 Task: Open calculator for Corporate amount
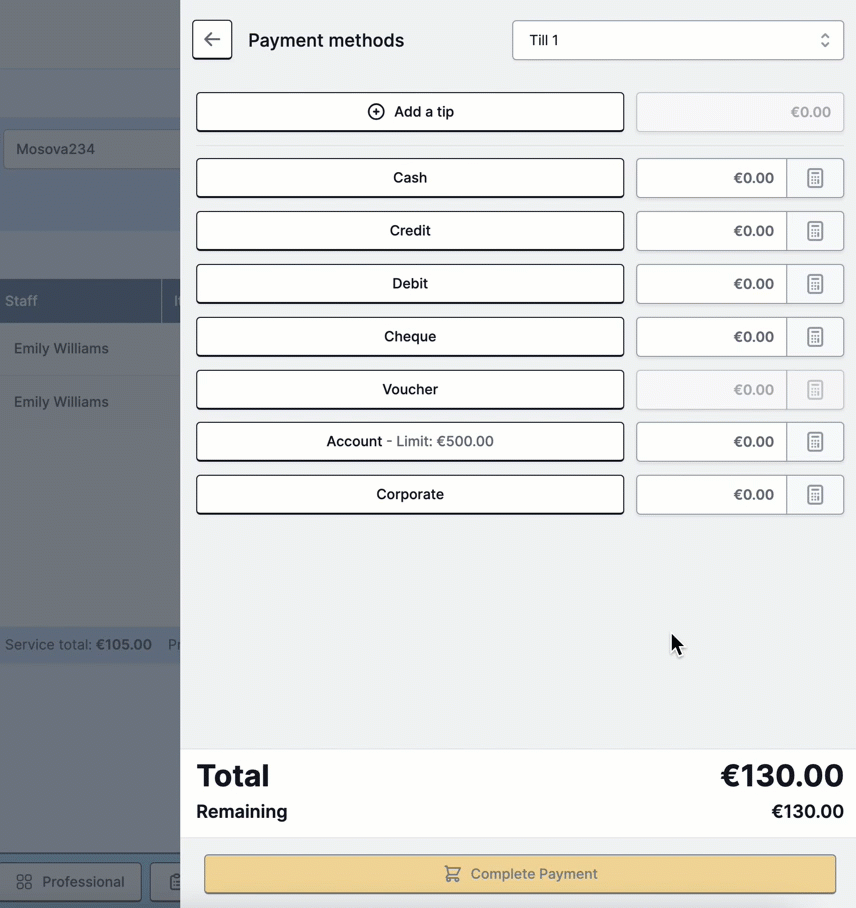tap(815, 495)
